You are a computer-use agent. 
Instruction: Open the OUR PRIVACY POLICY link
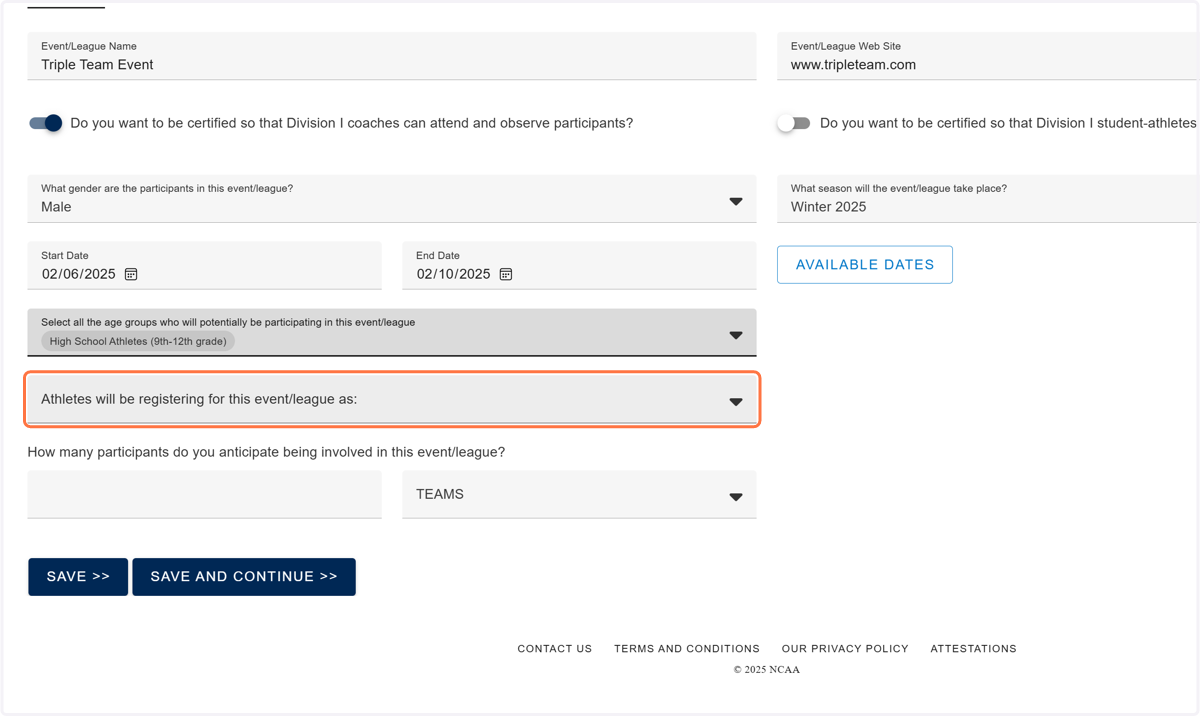[x=845, y=649]
